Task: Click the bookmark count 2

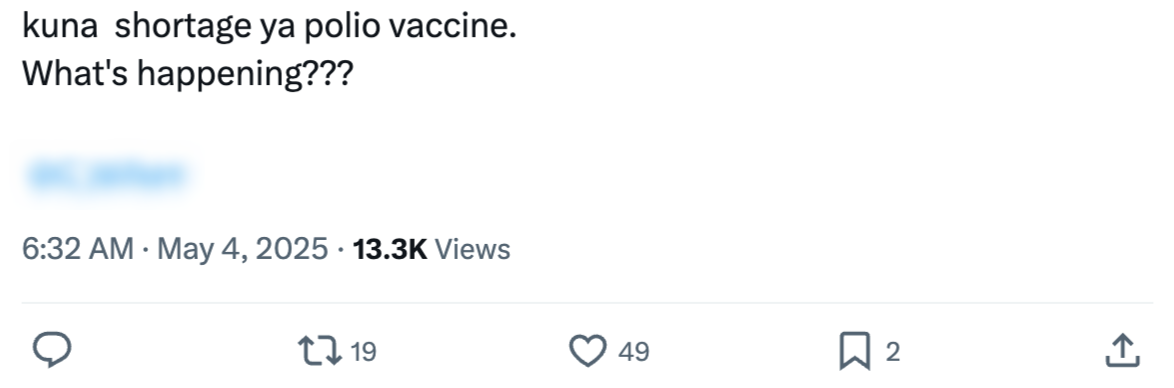Action: [892, 351]
